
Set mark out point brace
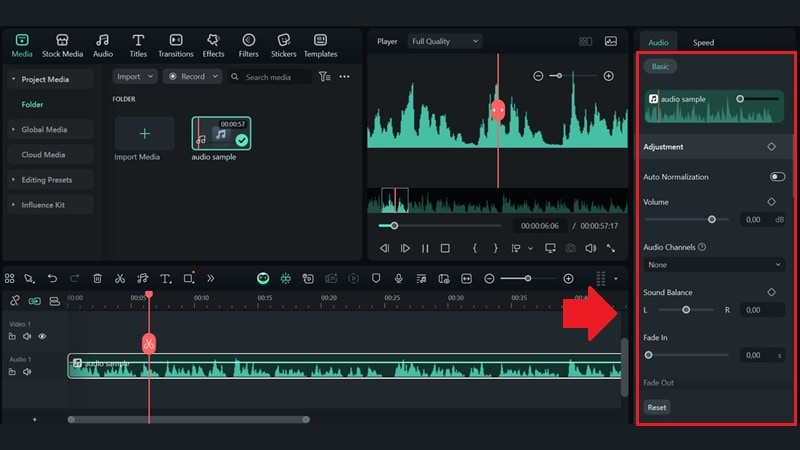point(495,248)
